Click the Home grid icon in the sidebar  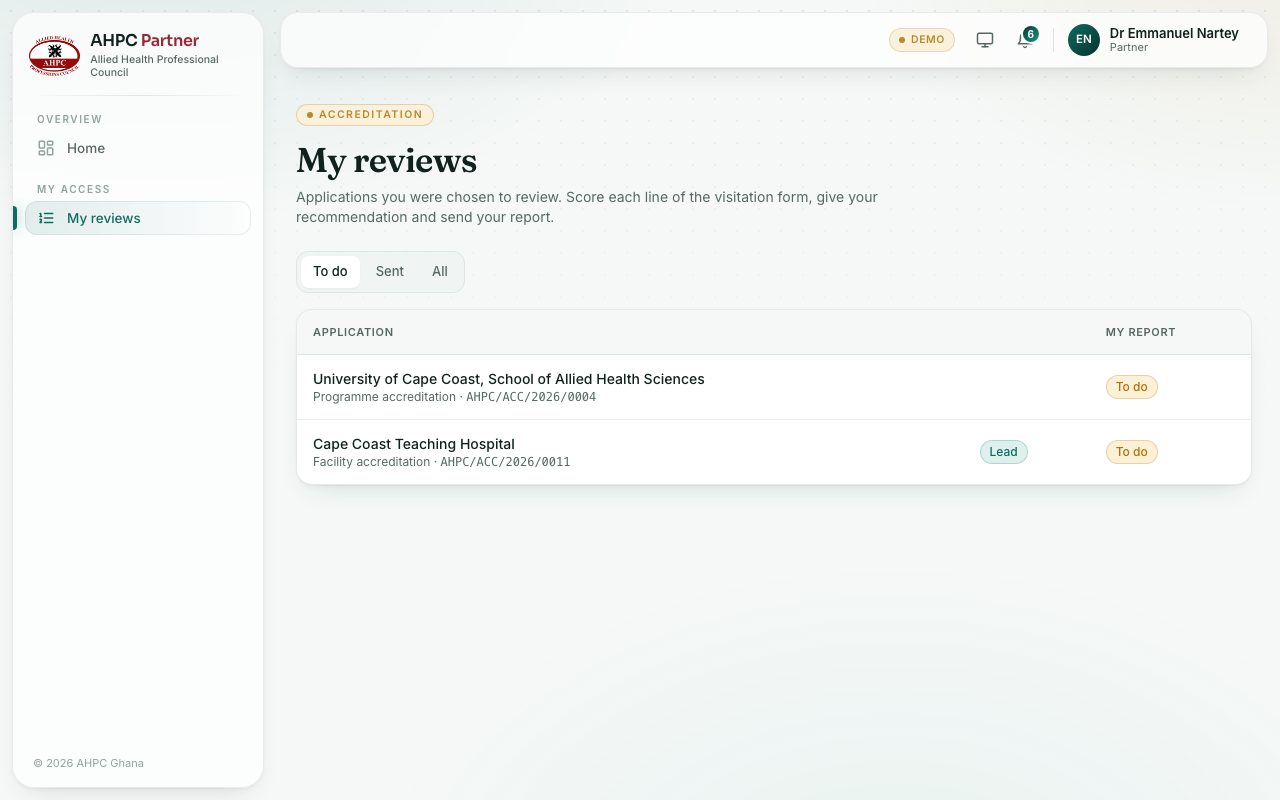(x=46, y=148)
